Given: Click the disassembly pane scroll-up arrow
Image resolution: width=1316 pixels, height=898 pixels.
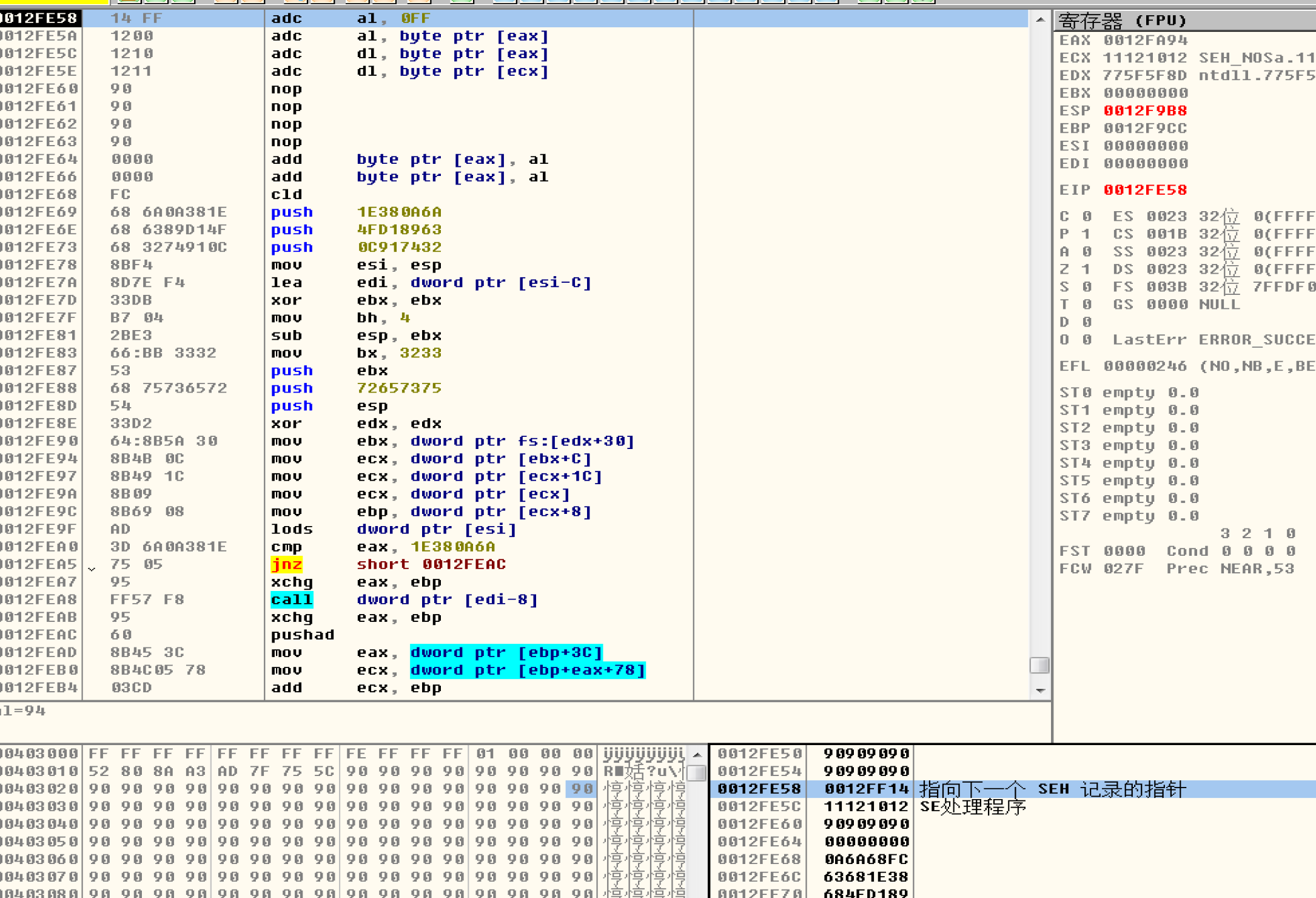Looking at the screenshot, I should tap(1040, 19).
